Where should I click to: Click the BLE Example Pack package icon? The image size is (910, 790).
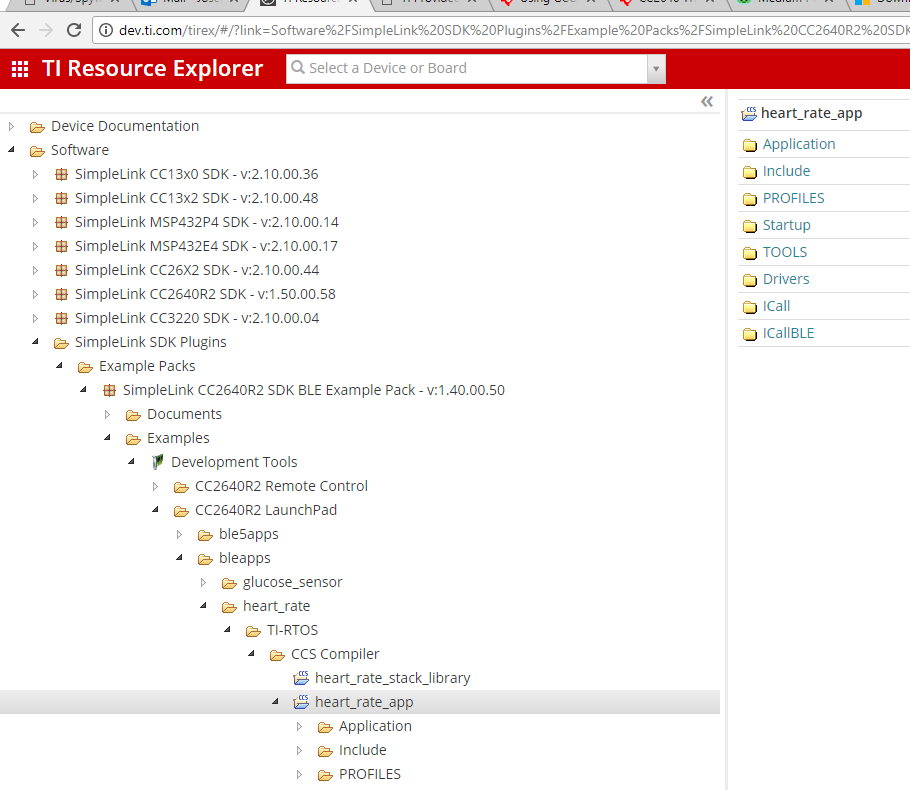tap(109, 391)
